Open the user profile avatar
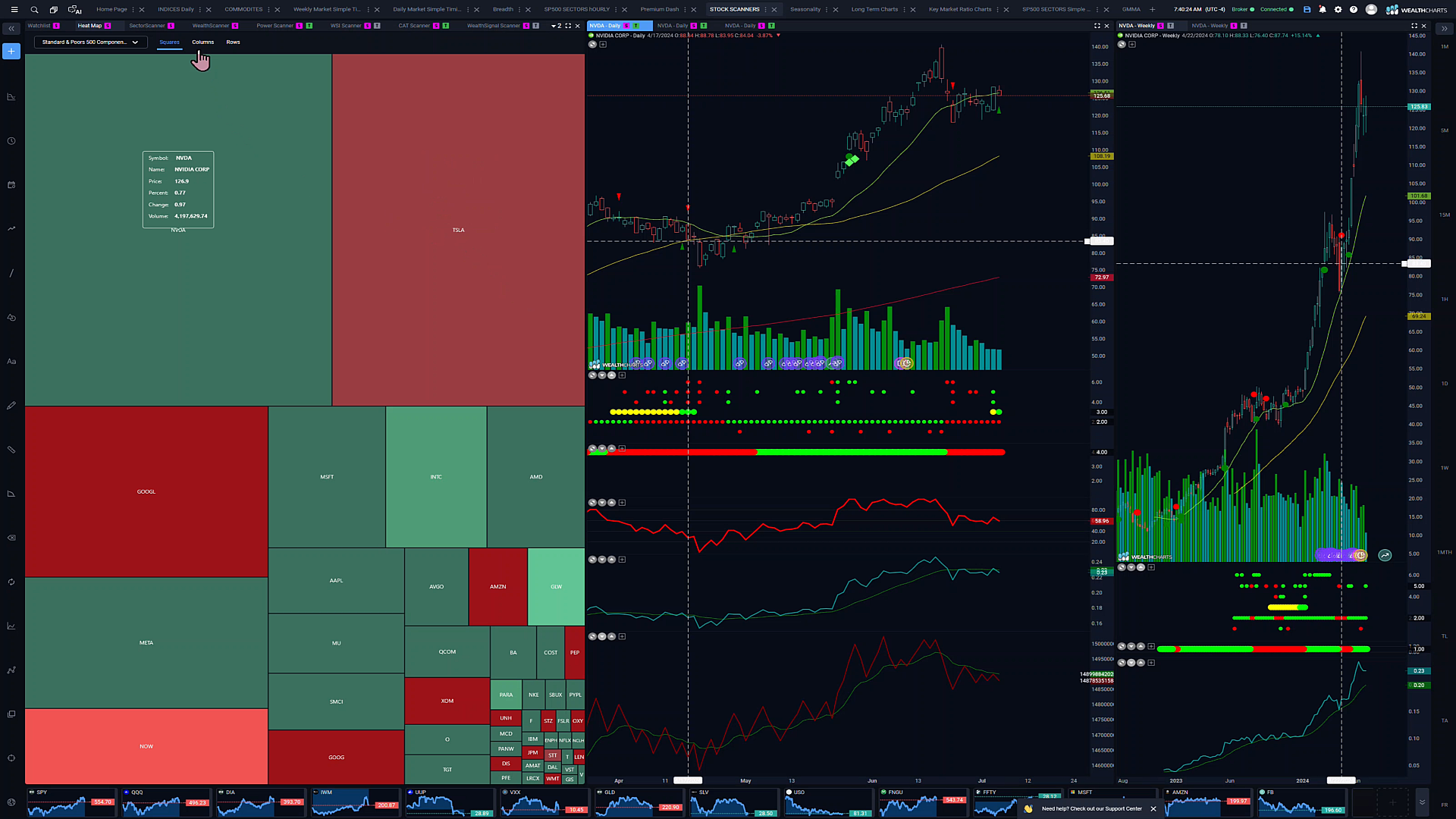The width and height of the screenshot is (1456, 819). 1371,10
